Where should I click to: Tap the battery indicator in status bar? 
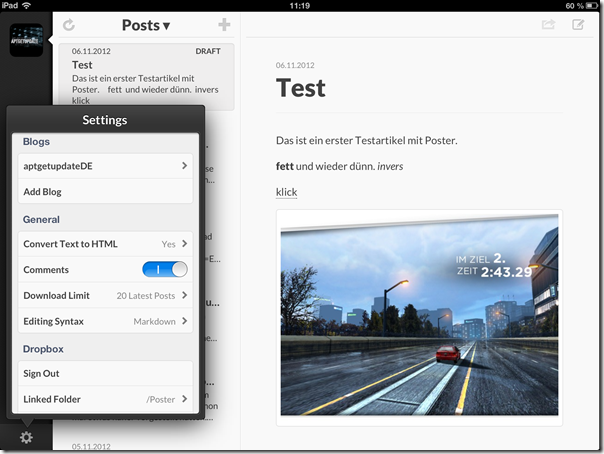(x=590, y=5)
